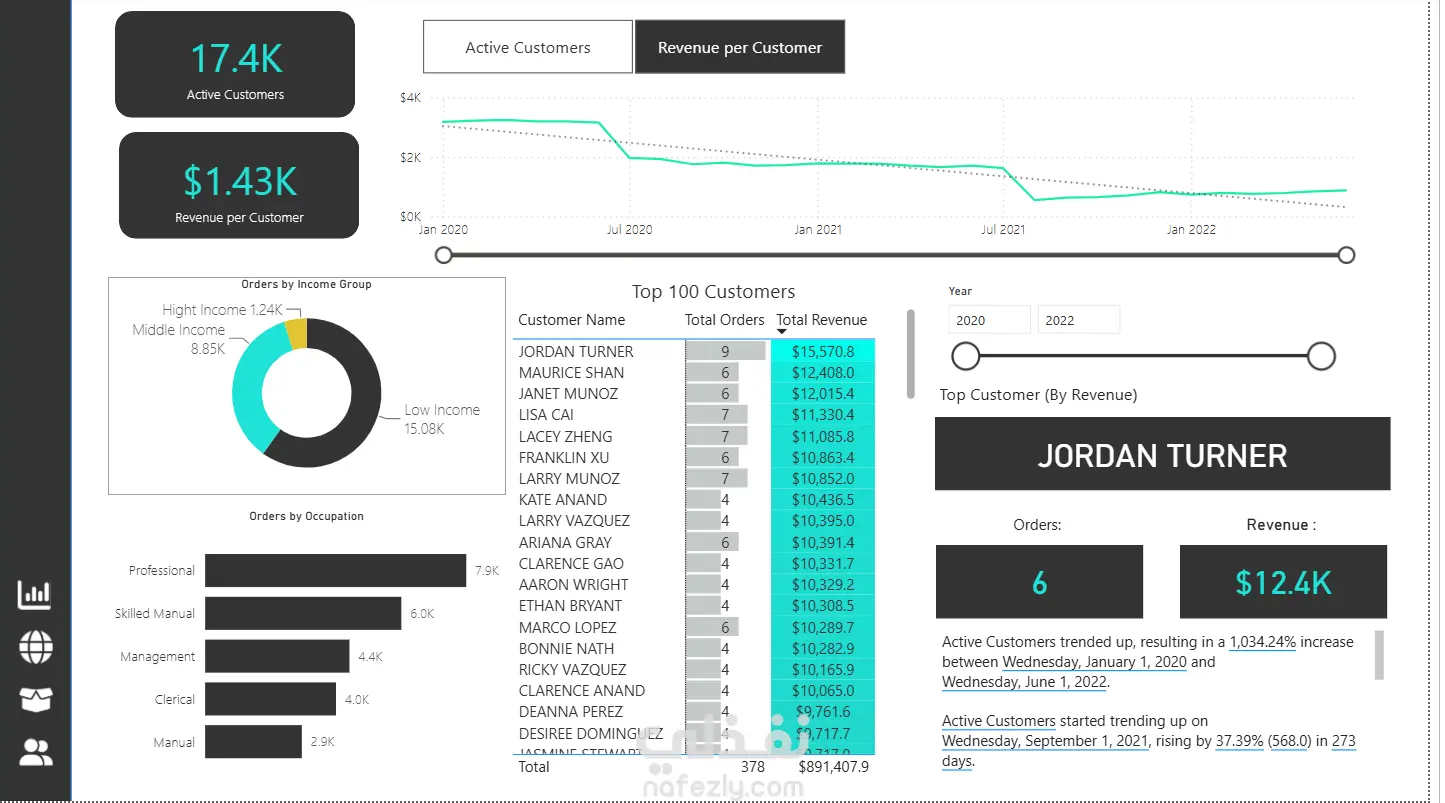This screenshot has width=1445, height=803.
Task: Click the 37.39% link in the narrative
Action: coord(1239,741)
